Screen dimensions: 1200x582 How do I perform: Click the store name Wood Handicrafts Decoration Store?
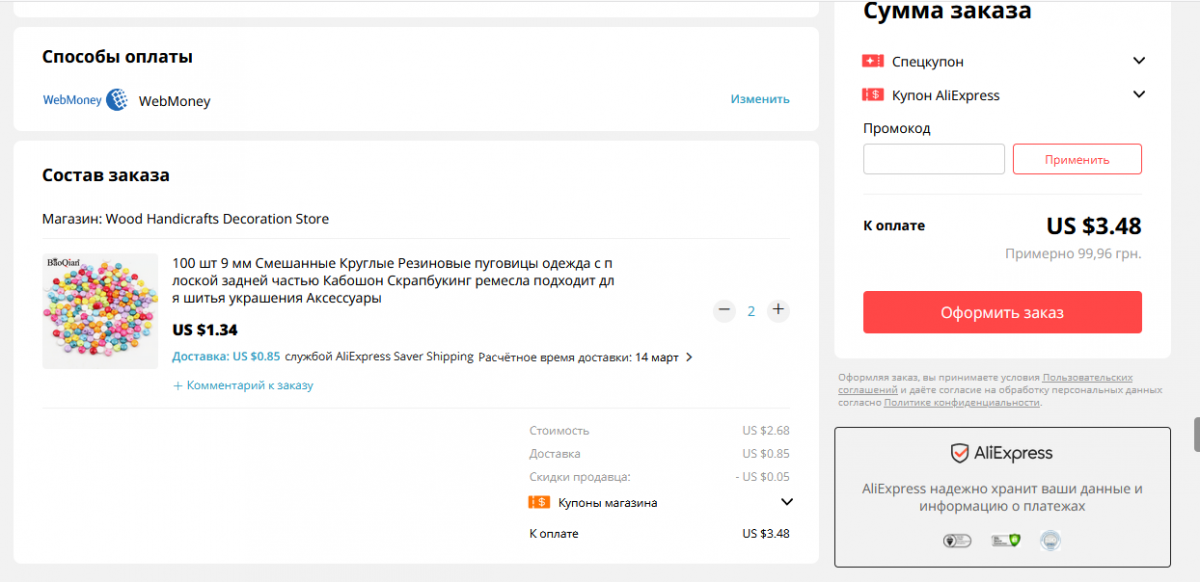[x=217, y=219]
